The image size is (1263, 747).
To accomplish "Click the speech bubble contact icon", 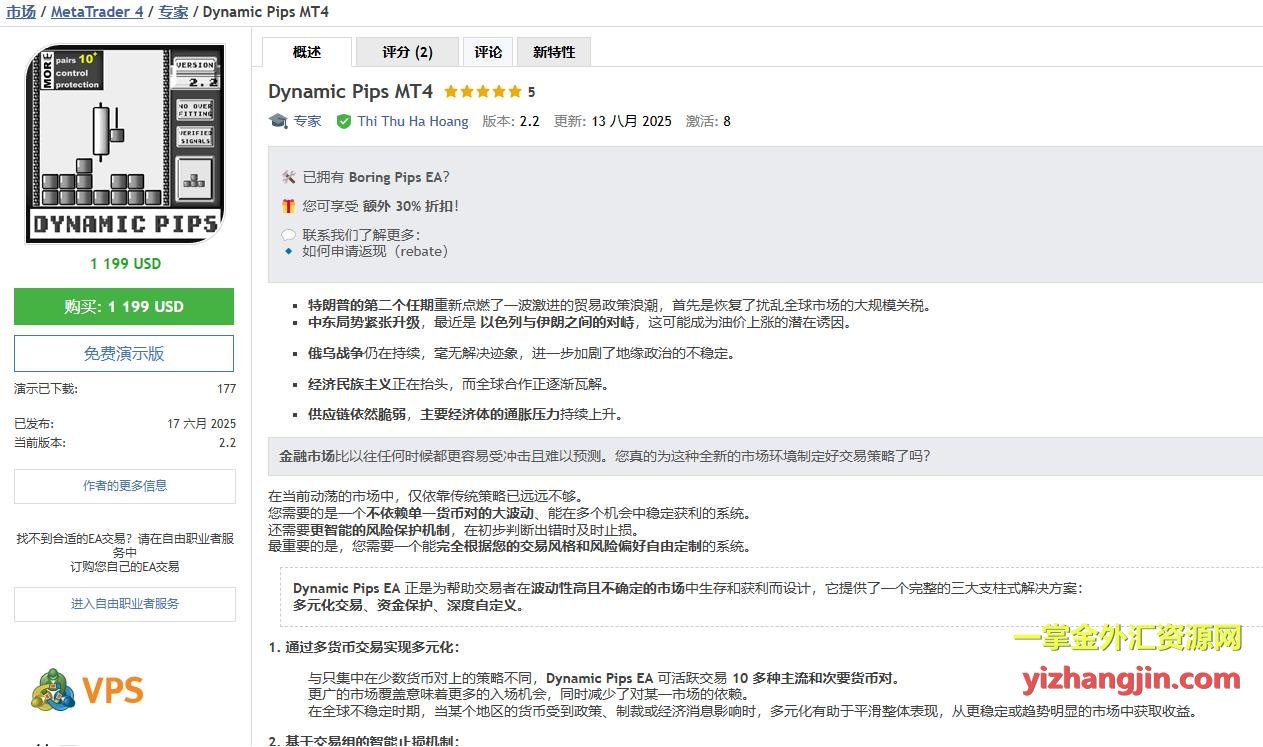I will click(x=288, y=235).
